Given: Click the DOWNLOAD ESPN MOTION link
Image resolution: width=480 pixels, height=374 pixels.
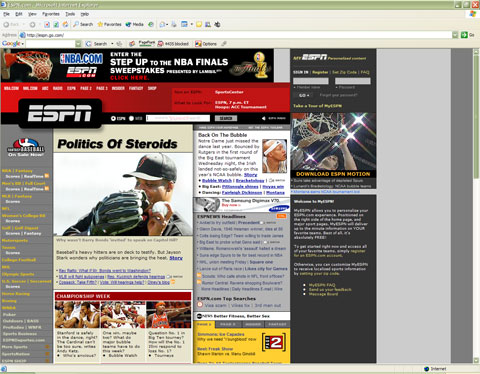Looking at the screenshot, I should 333,174.
